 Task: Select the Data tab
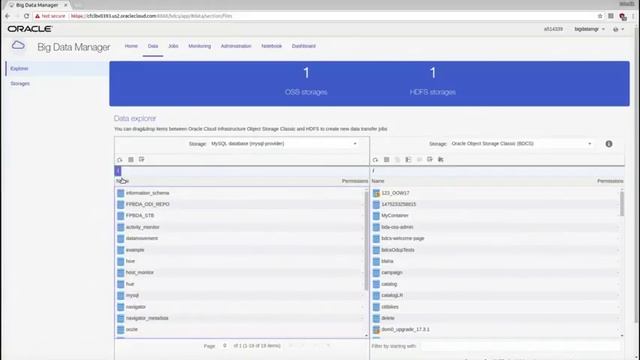(x=153, y=46)
